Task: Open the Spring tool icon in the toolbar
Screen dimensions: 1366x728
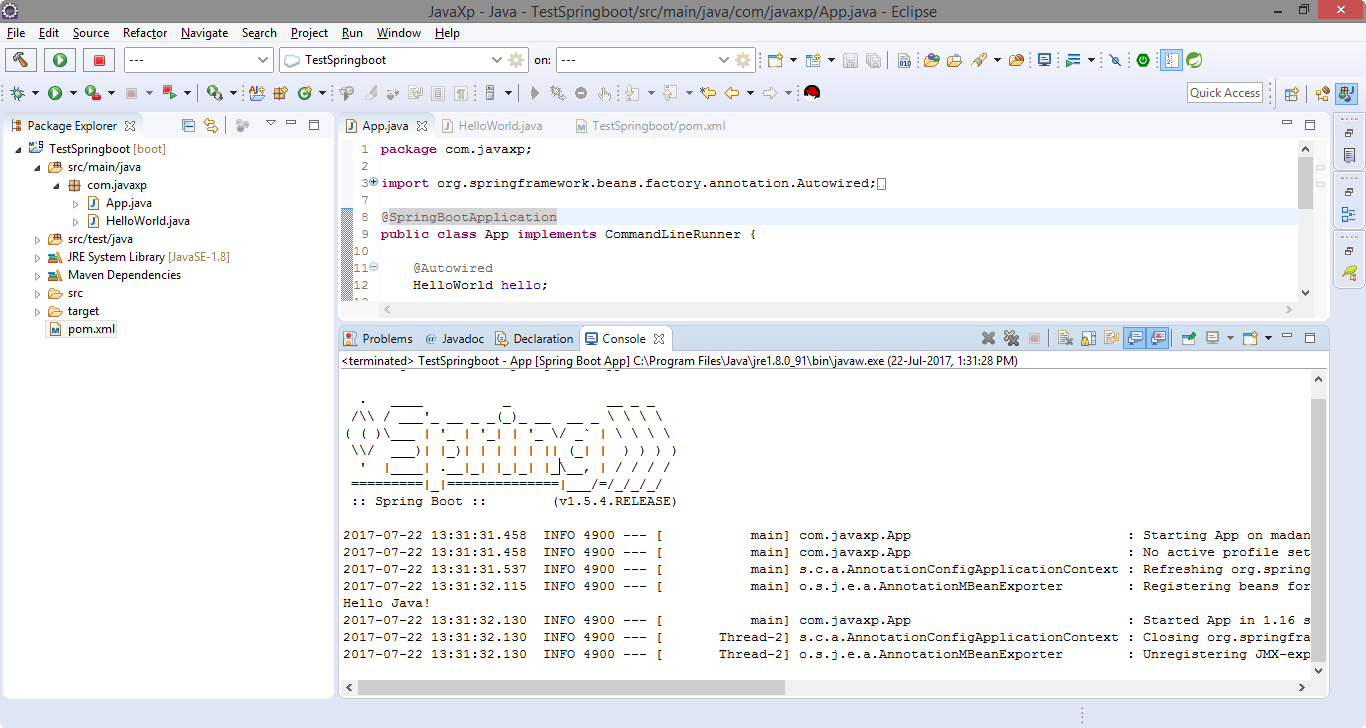Action: 1194,59
